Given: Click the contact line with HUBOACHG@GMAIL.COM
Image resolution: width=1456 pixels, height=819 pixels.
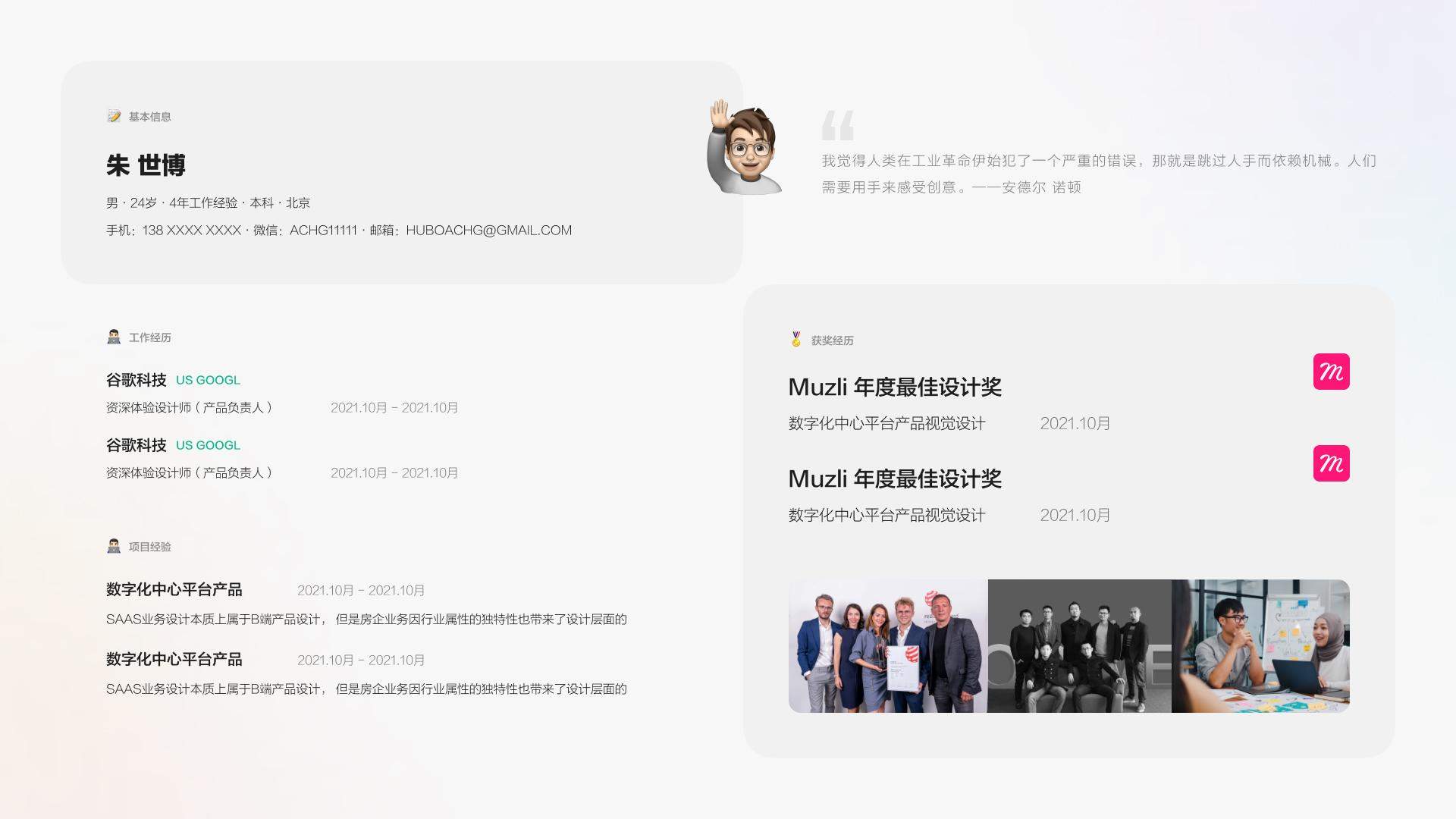Looking at the screenshot, I should coord(339,230).
